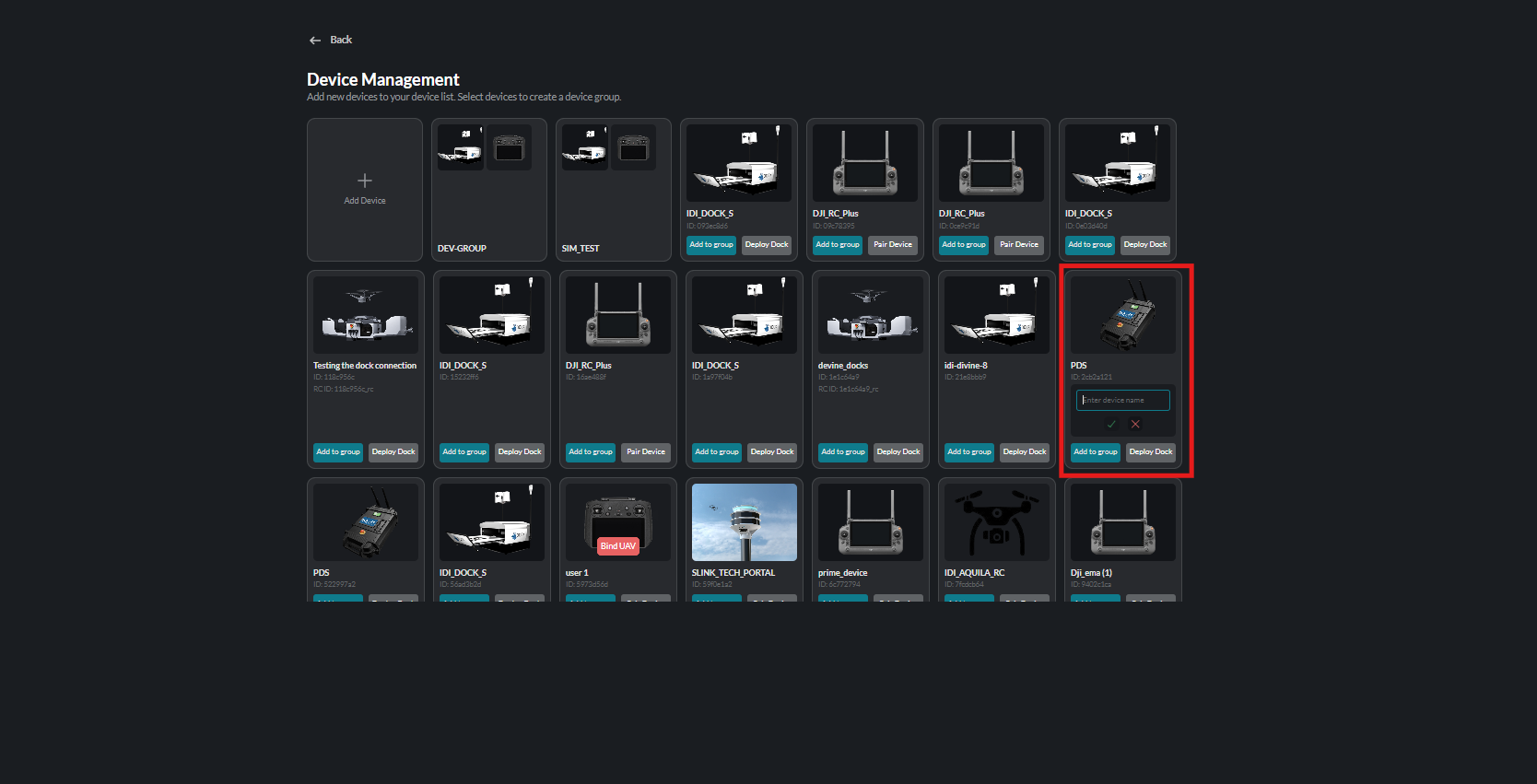Viewport: 1537px width, 784px height.
Task: Select devine_docks device image
Action: click(x=871, y=315)
